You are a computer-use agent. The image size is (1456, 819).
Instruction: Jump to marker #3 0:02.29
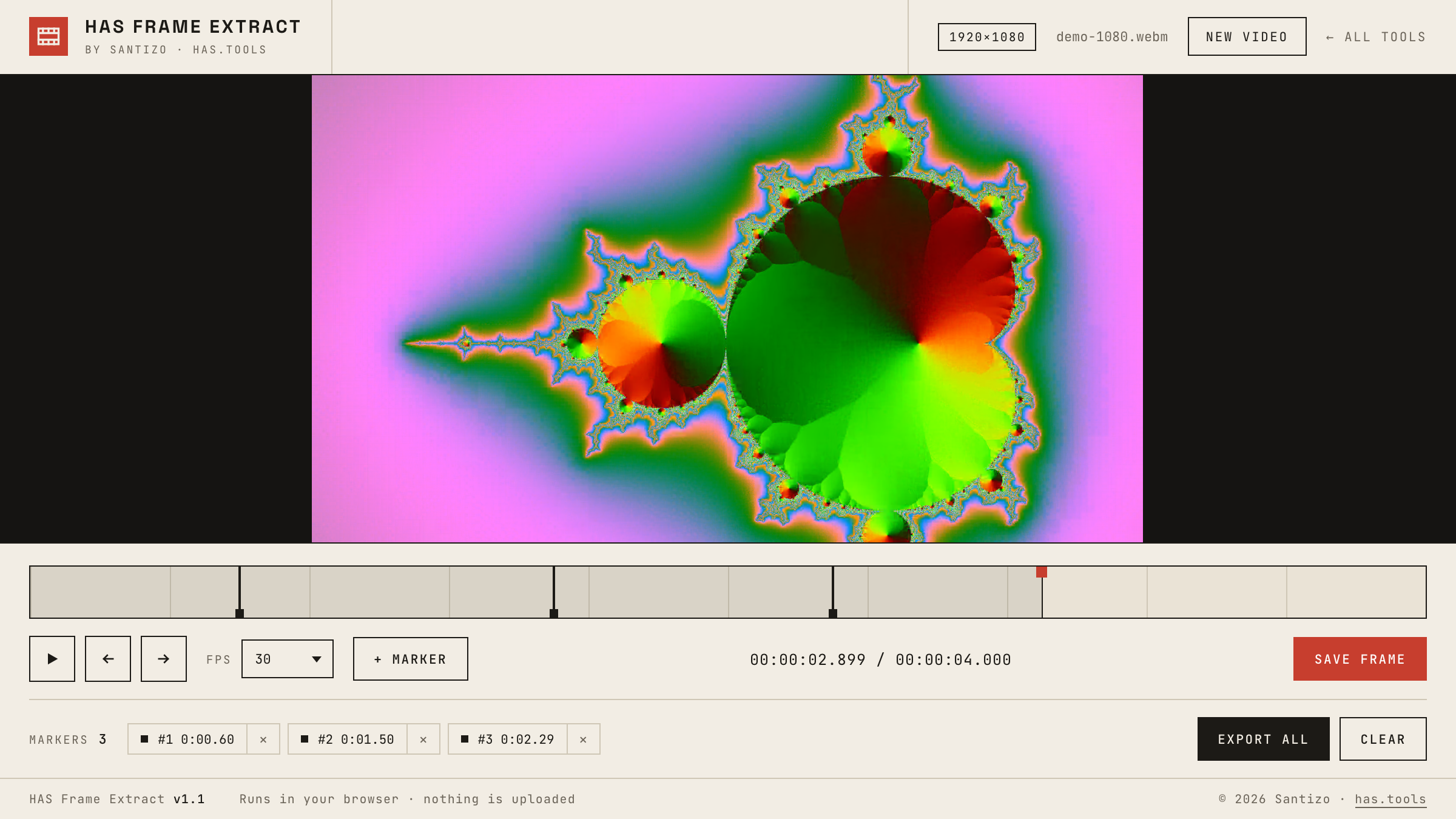coord(508,739)
